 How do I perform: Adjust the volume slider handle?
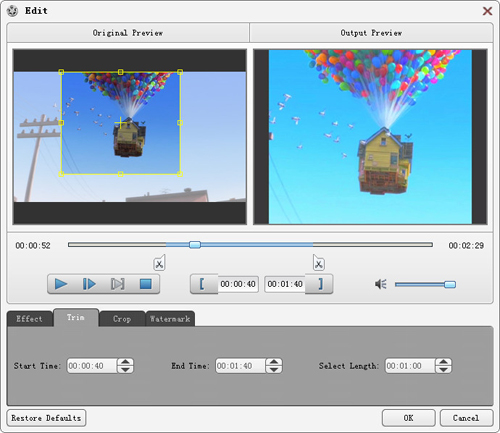point(450,284)
